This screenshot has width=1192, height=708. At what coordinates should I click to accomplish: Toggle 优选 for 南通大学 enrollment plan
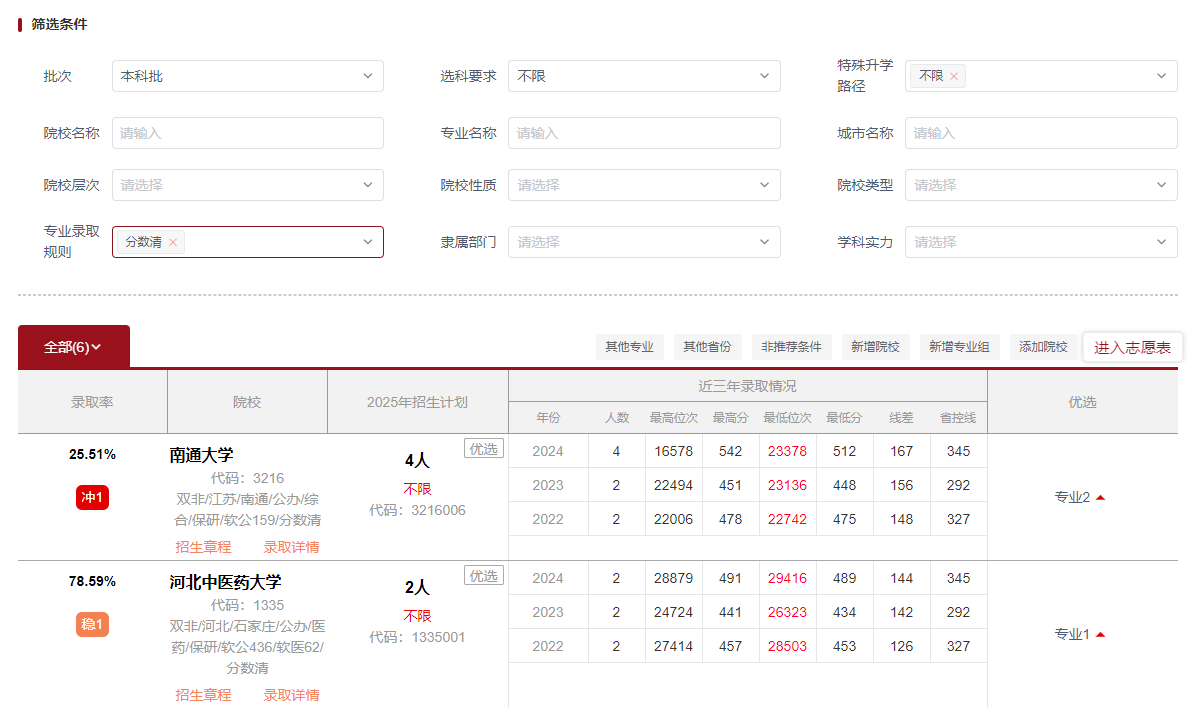(484, 449)
